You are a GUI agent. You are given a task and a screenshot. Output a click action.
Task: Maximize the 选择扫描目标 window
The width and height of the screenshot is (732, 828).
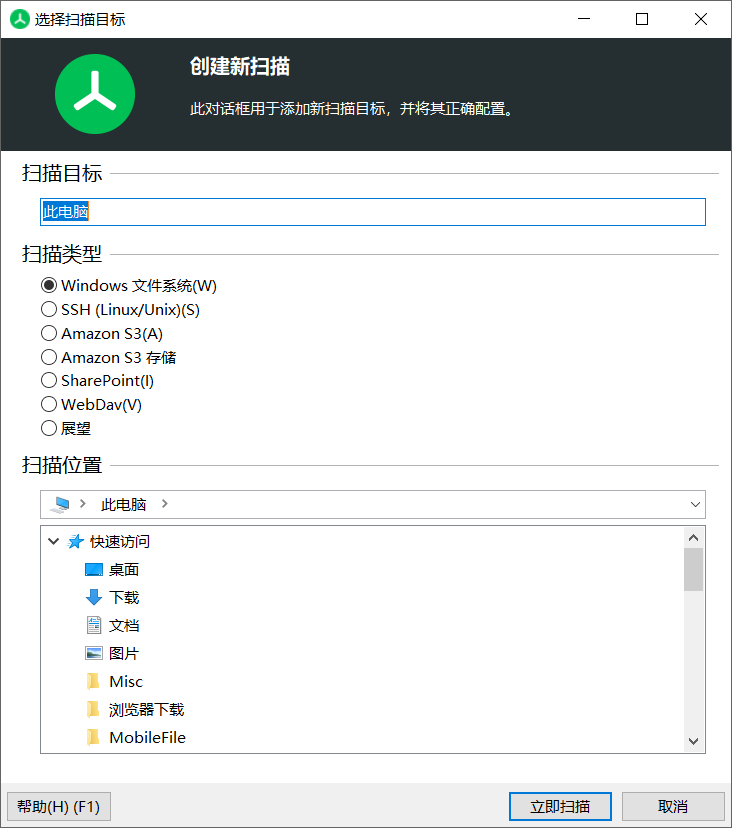click(642, 19)
